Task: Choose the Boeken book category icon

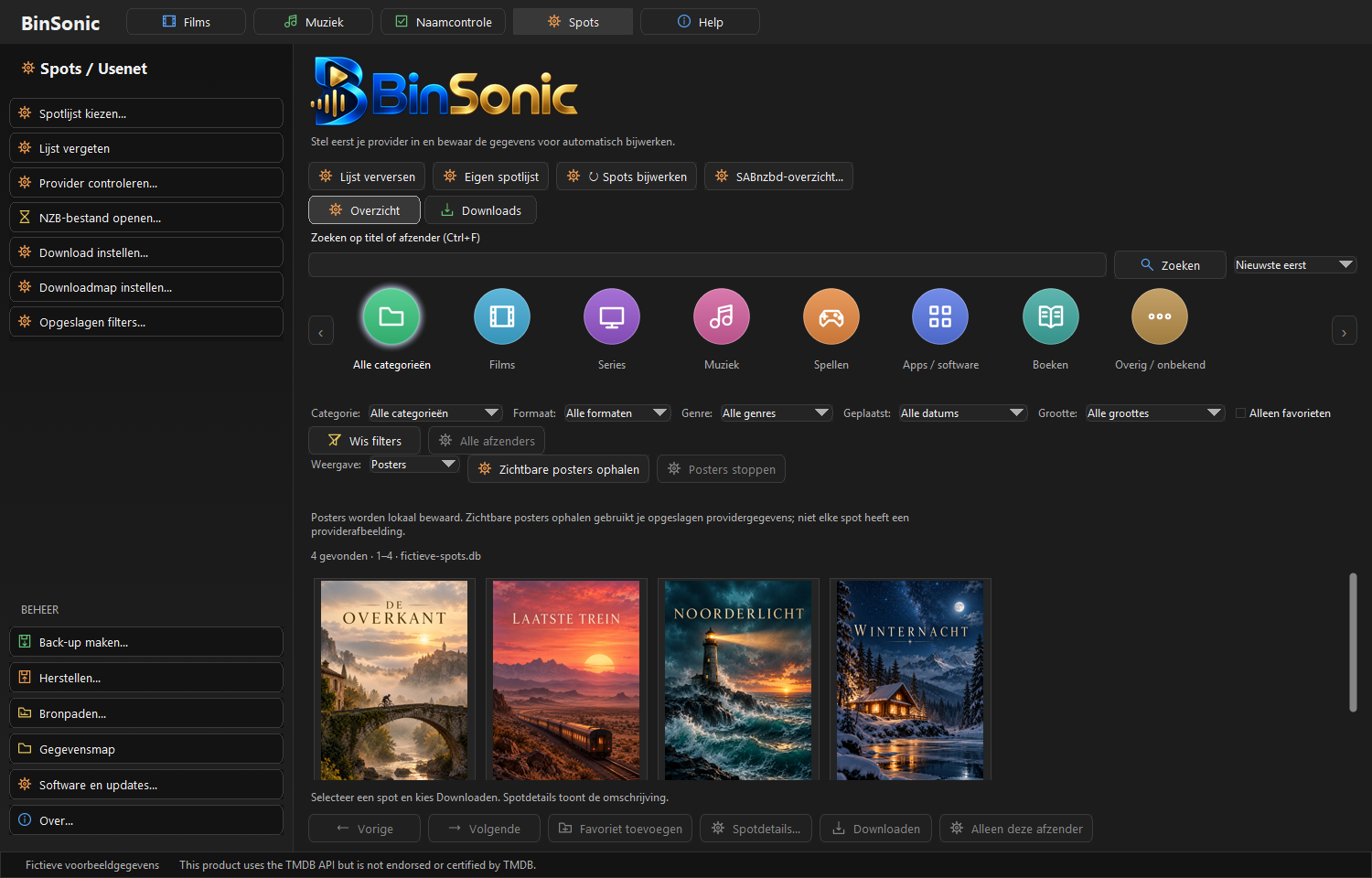Action: point(1050,316)
